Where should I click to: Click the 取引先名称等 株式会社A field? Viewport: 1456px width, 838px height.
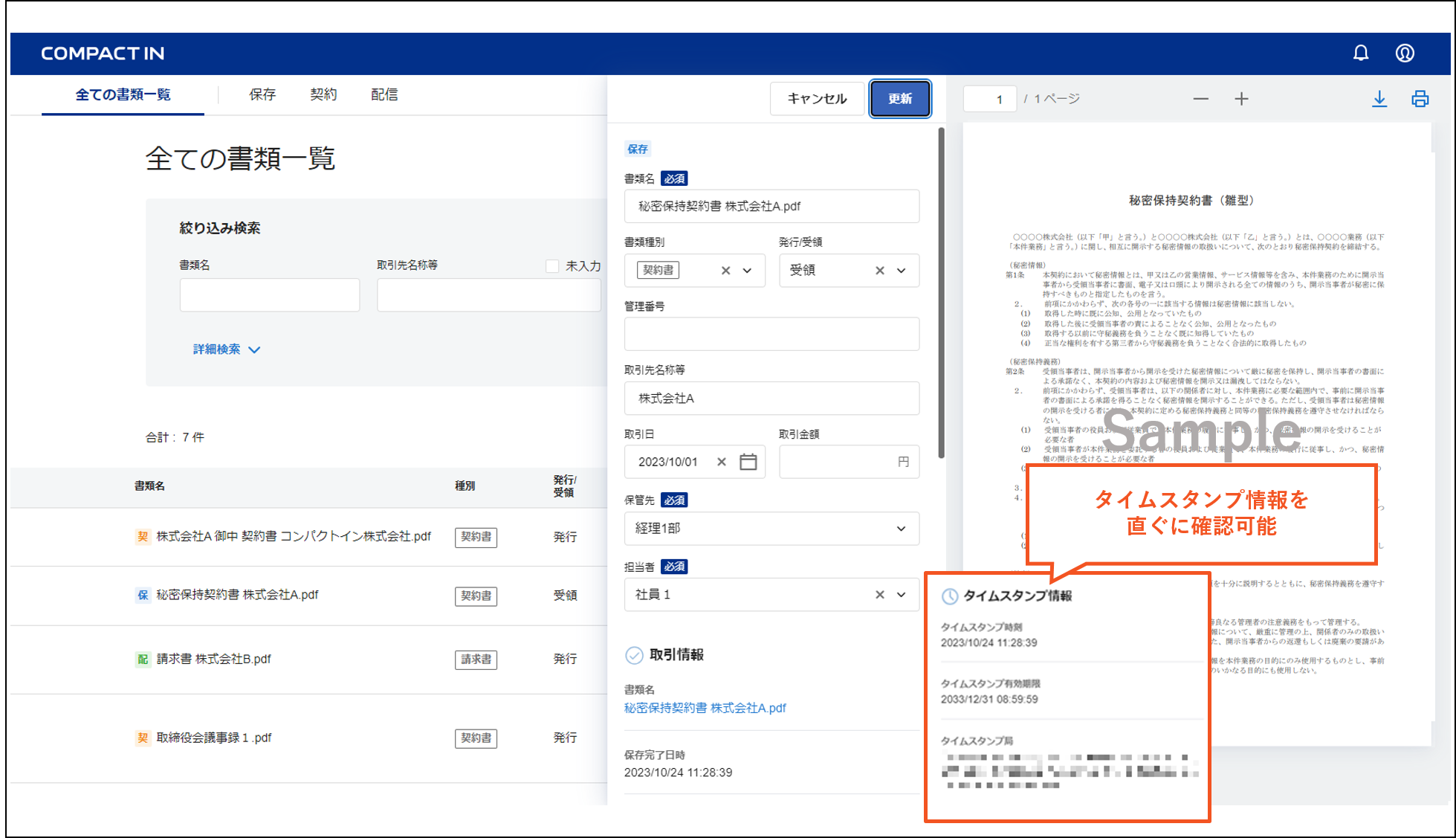coord(771,399)
